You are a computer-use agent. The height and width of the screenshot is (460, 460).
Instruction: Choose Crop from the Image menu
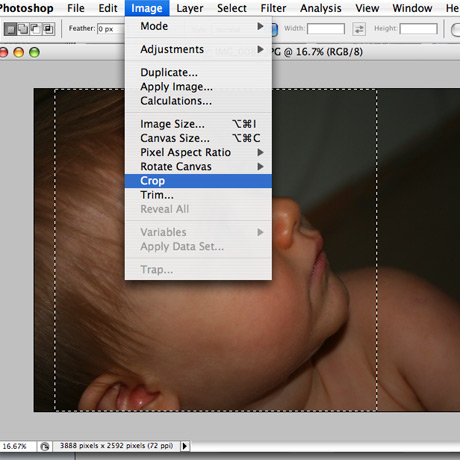pos(198,181)
